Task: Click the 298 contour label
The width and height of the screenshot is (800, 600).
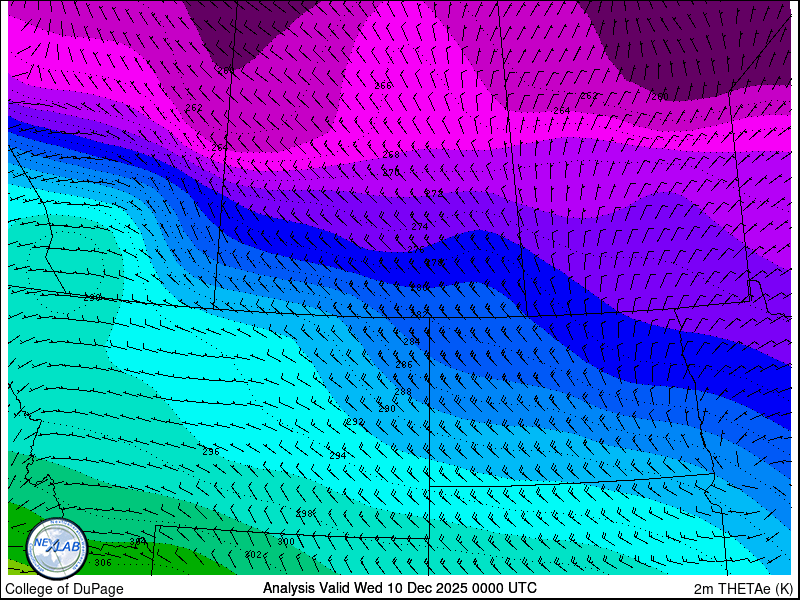Action: (304, 514)
